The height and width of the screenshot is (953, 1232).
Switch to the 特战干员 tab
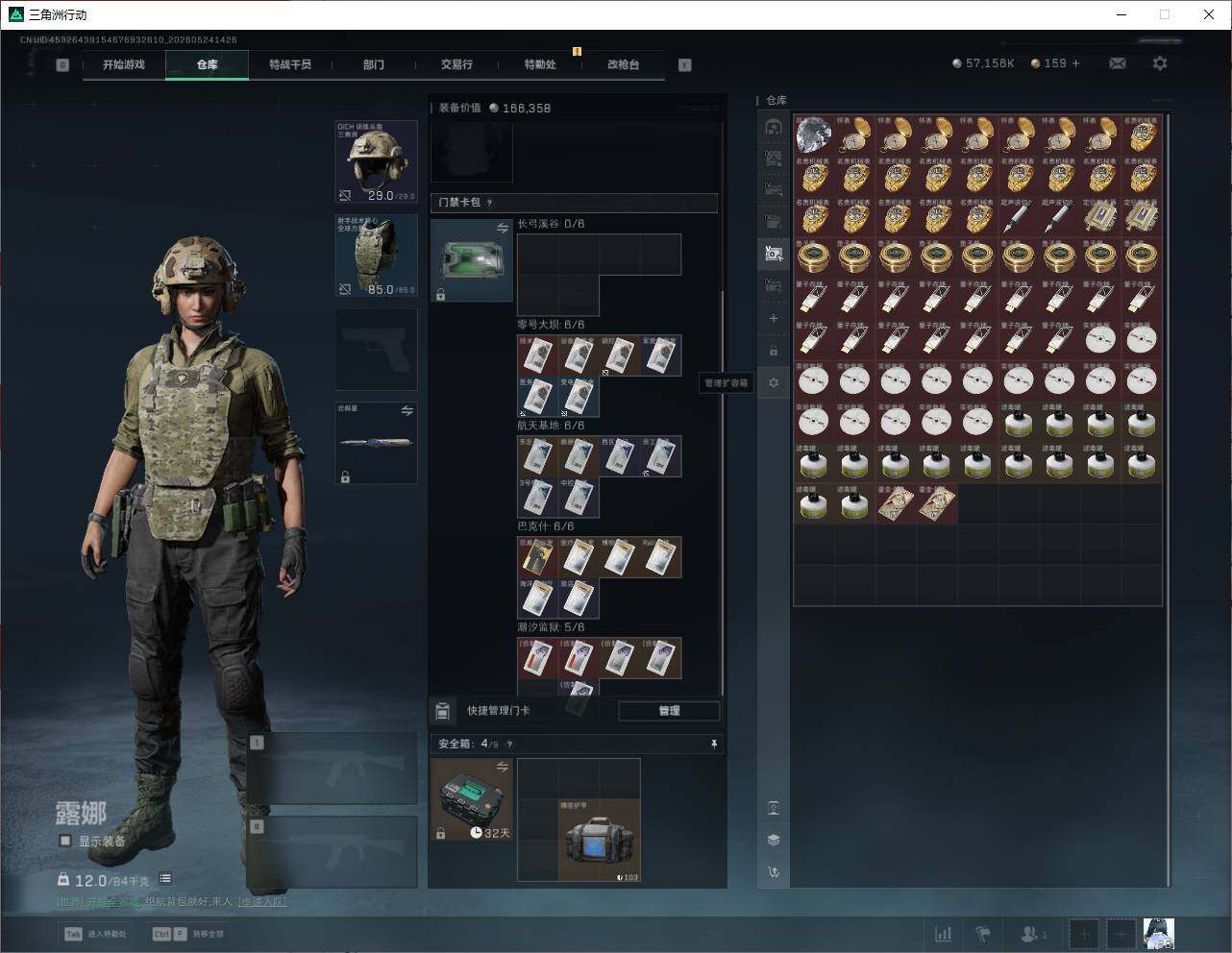(290, 64)
